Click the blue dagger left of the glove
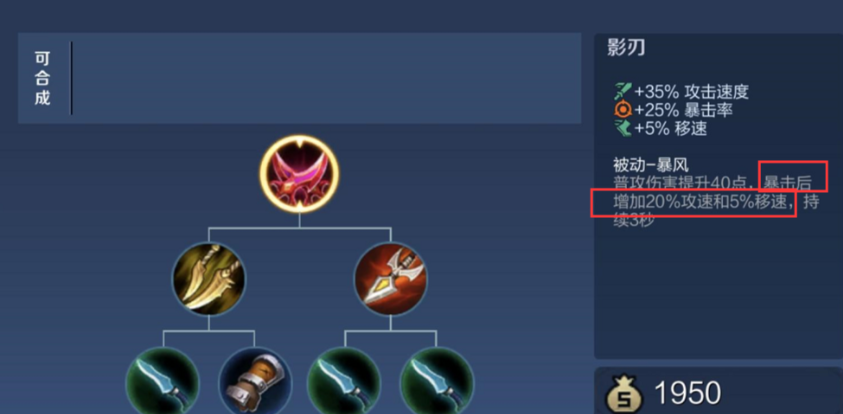 tap(163, 383)
